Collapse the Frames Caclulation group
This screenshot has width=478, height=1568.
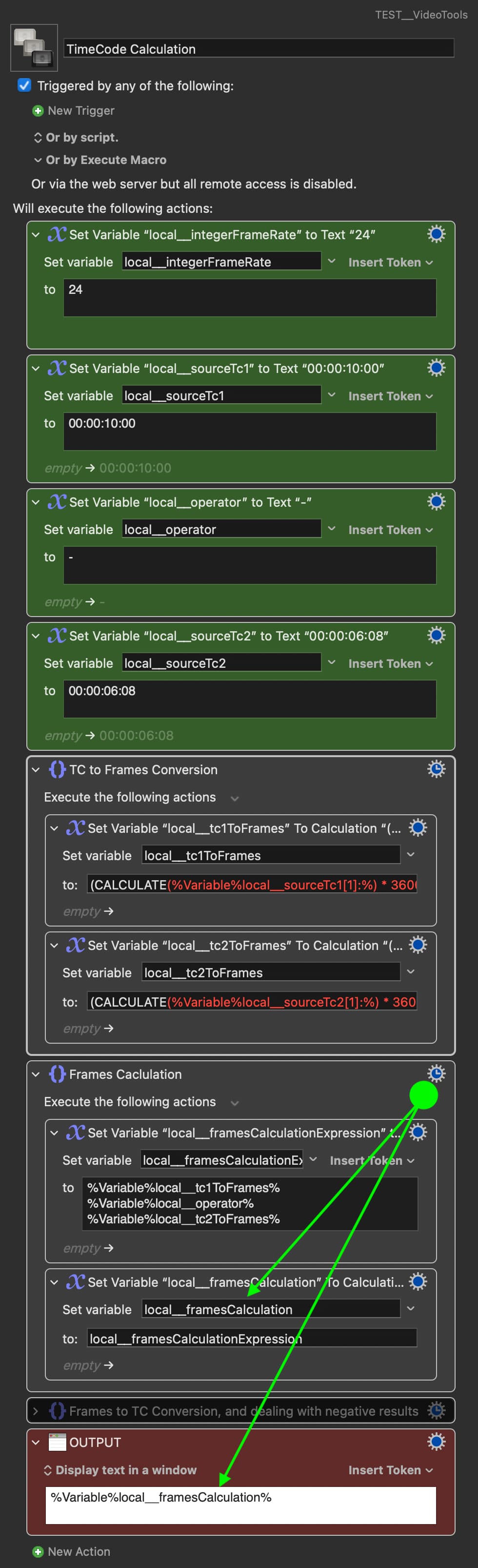[36, 1074]
